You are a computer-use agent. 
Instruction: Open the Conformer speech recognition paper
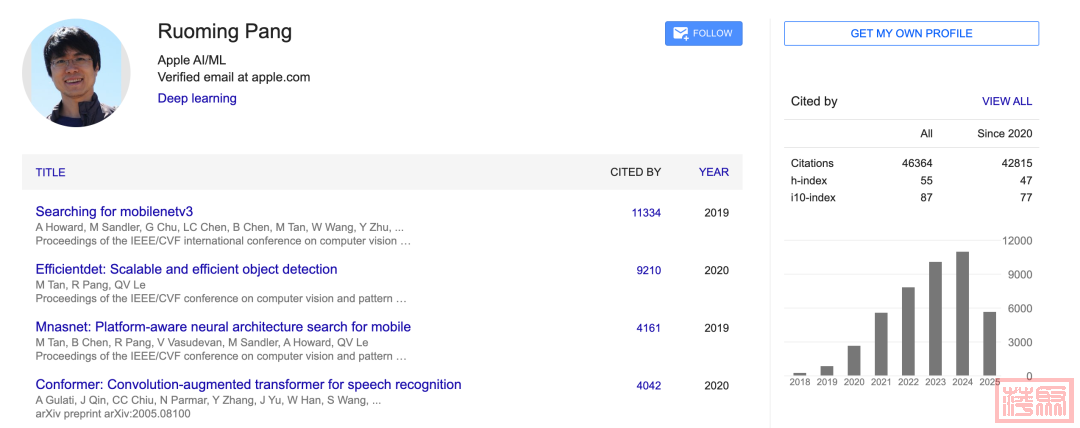[x=248, y=385]
